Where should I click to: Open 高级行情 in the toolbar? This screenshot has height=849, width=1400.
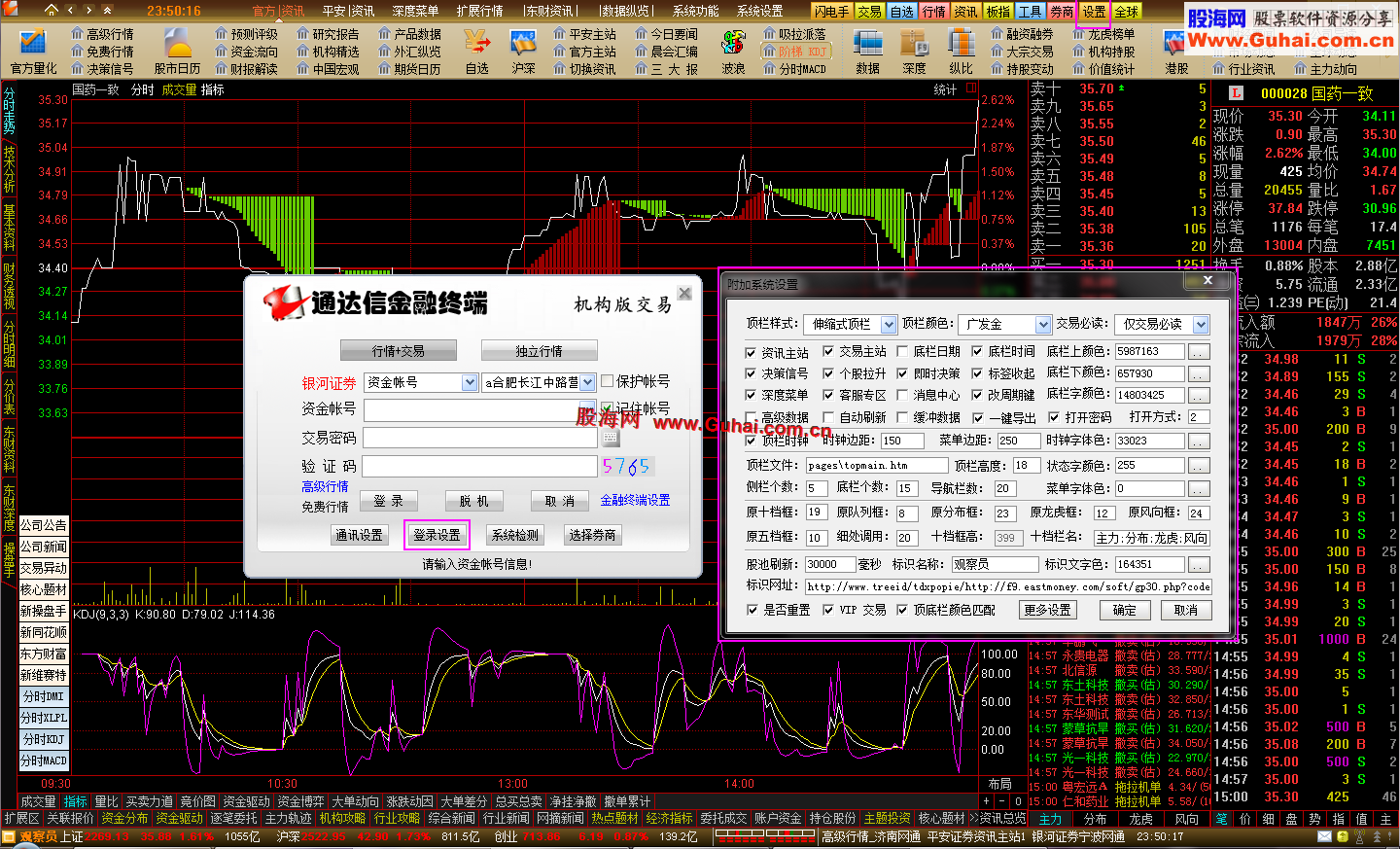click(103, 34)
